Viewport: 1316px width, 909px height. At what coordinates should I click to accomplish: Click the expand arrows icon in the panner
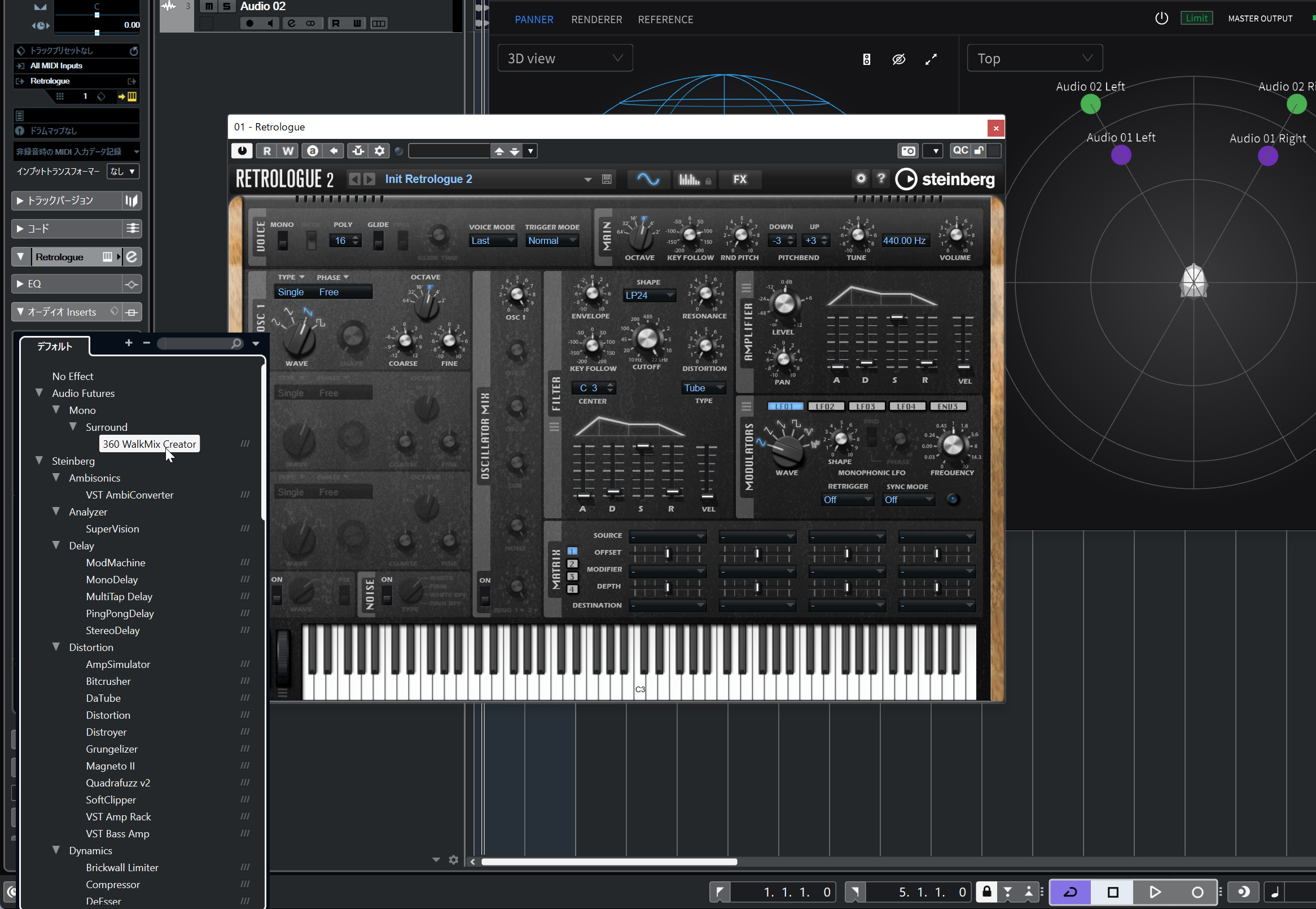pos(931,59)
